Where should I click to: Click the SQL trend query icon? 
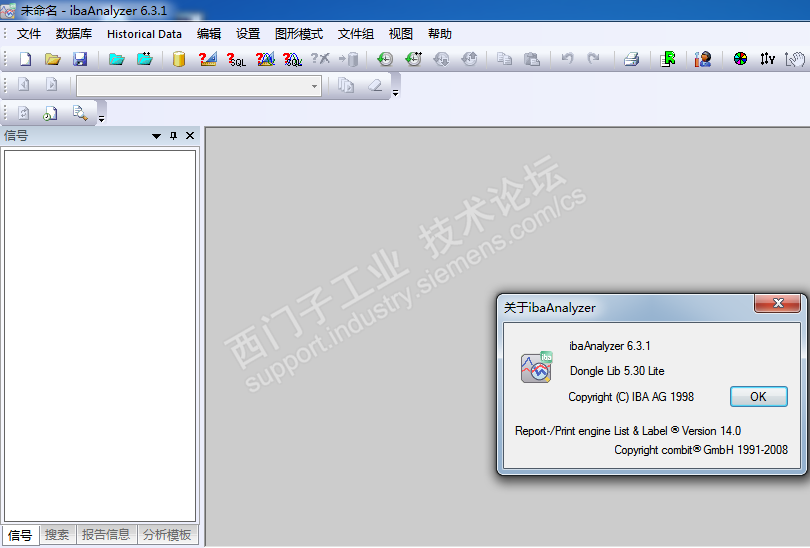[293, 59]
